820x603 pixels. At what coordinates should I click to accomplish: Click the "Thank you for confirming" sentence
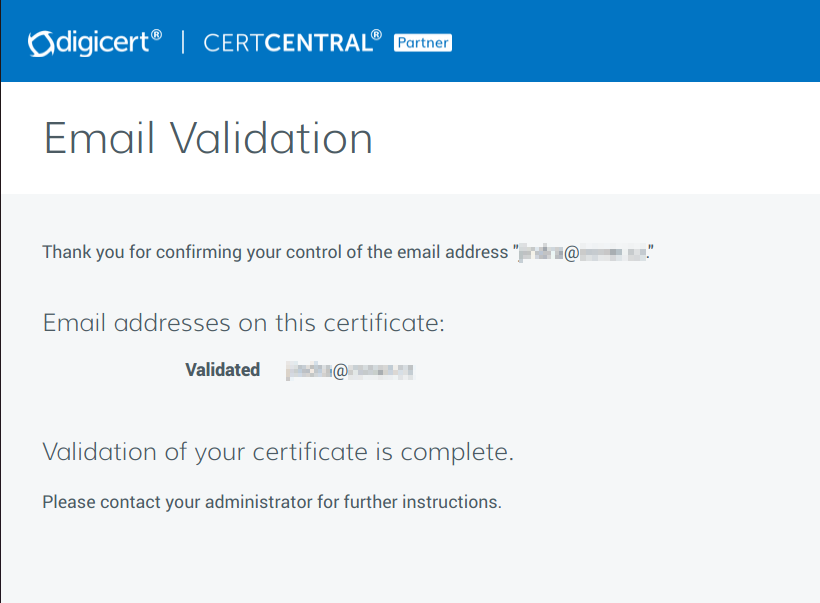pyautogui.click(x=275, y=252)
